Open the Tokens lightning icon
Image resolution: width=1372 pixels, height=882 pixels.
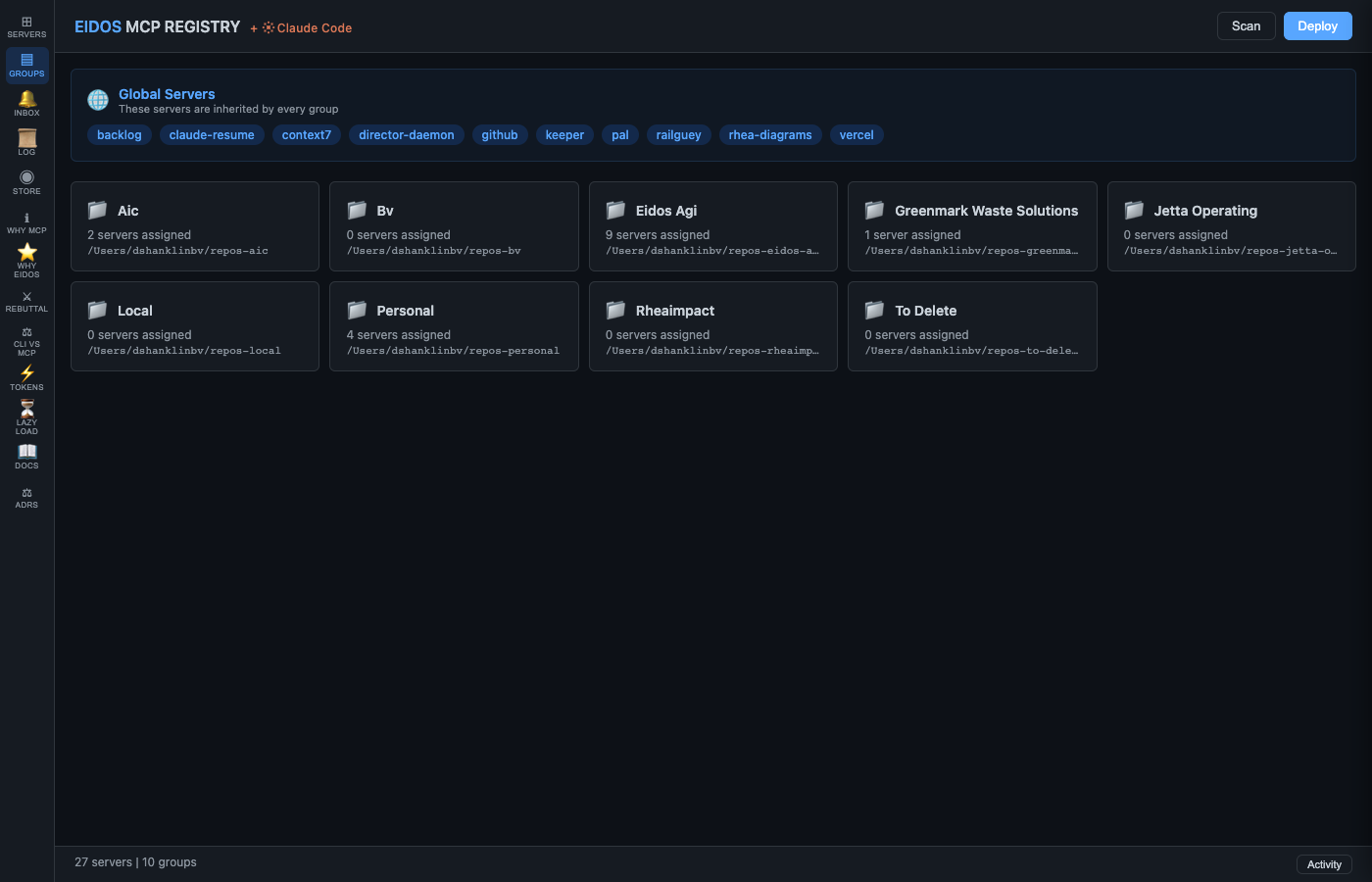[26, 373]
